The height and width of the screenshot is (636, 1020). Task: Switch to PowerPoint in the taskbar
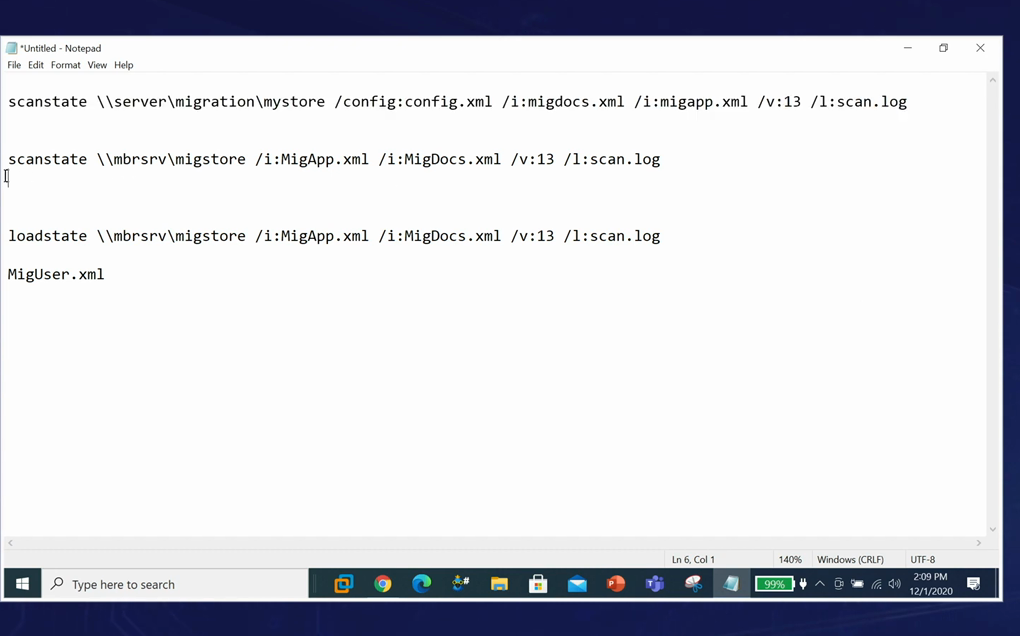(616, 584)
